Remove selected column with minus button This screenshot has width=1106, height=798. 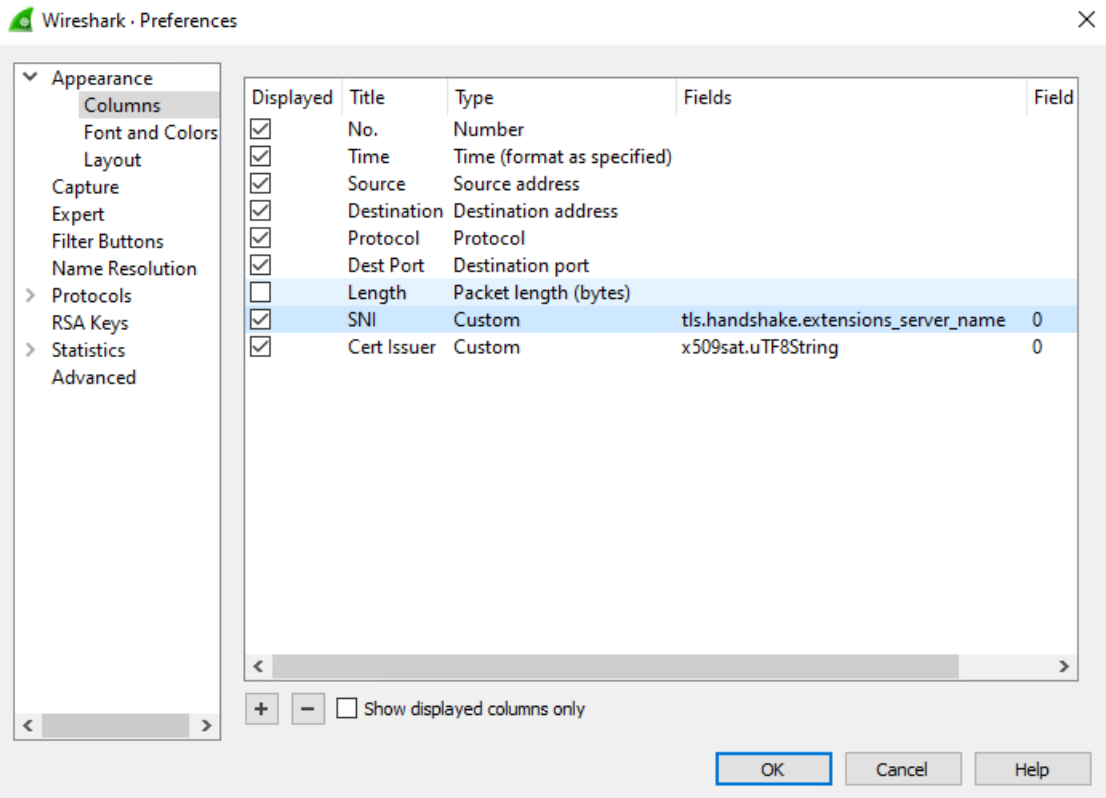[x=308, y=708]
